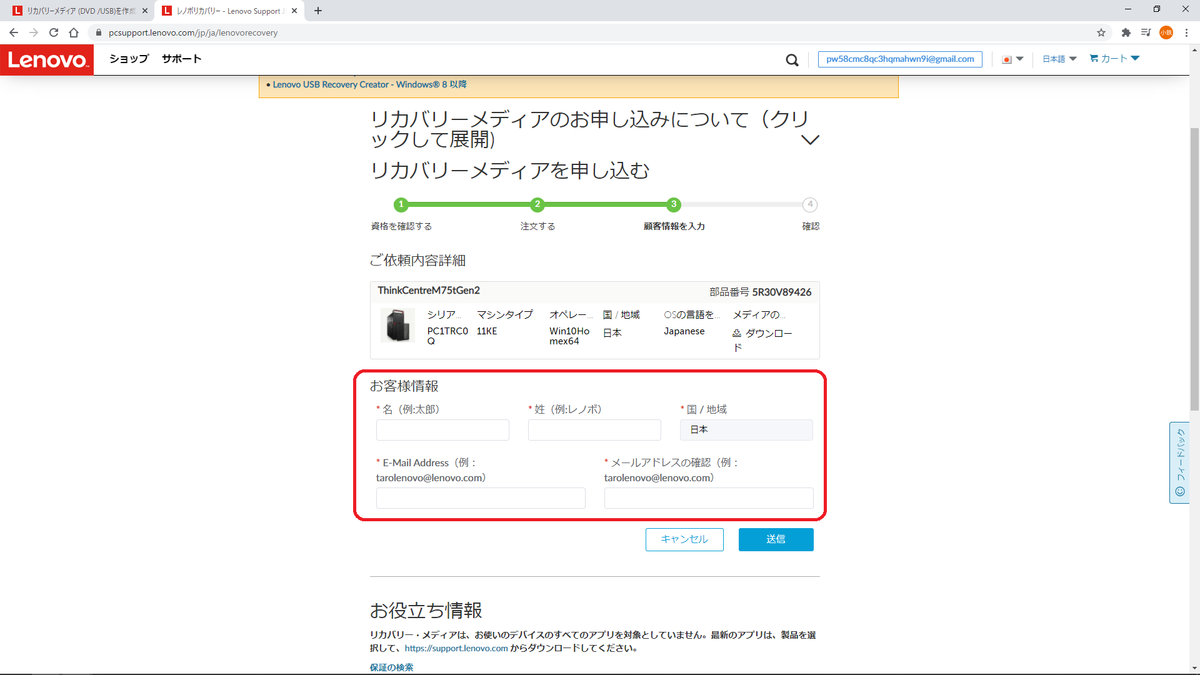The image size is (1200, 675).
Task: Click the 11KE machine type value
Action: coord(487,331)
